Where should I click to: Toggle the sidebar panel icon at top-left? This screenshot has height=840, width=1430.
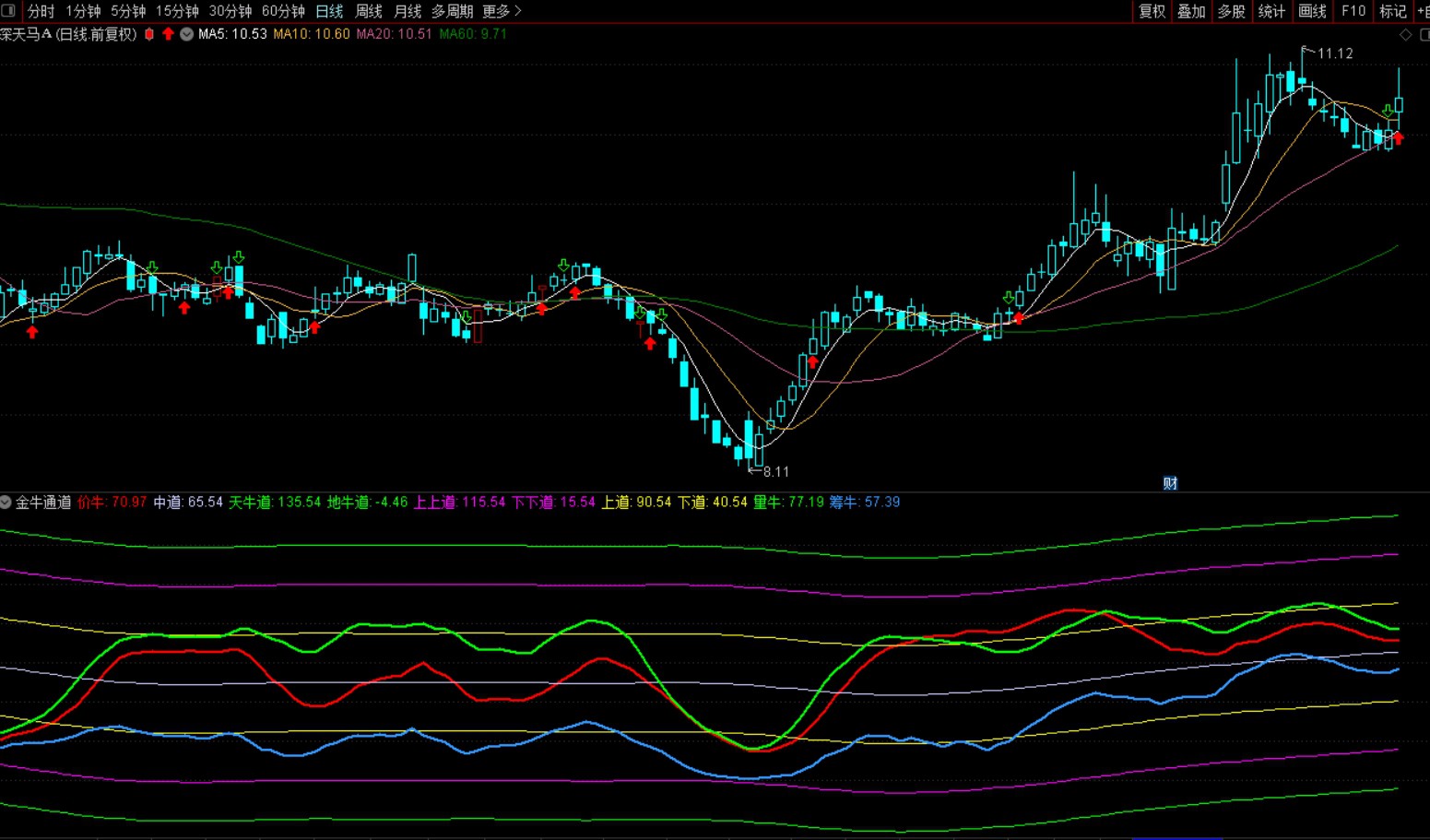click(8, 11)
